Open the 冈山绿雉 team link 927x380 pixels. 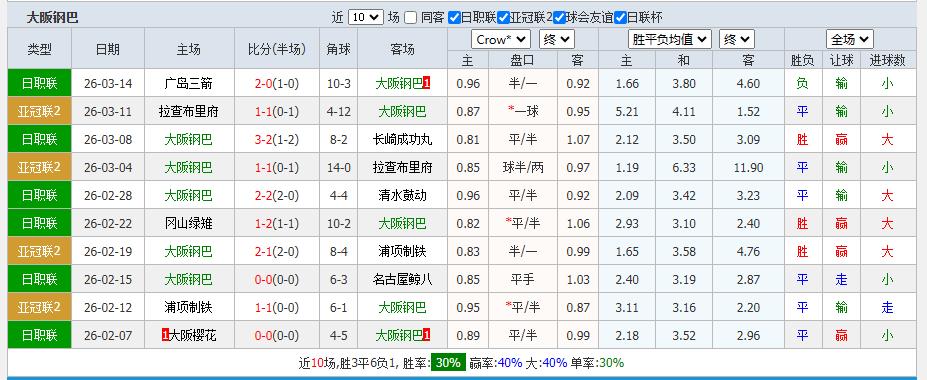pos(189,223)
